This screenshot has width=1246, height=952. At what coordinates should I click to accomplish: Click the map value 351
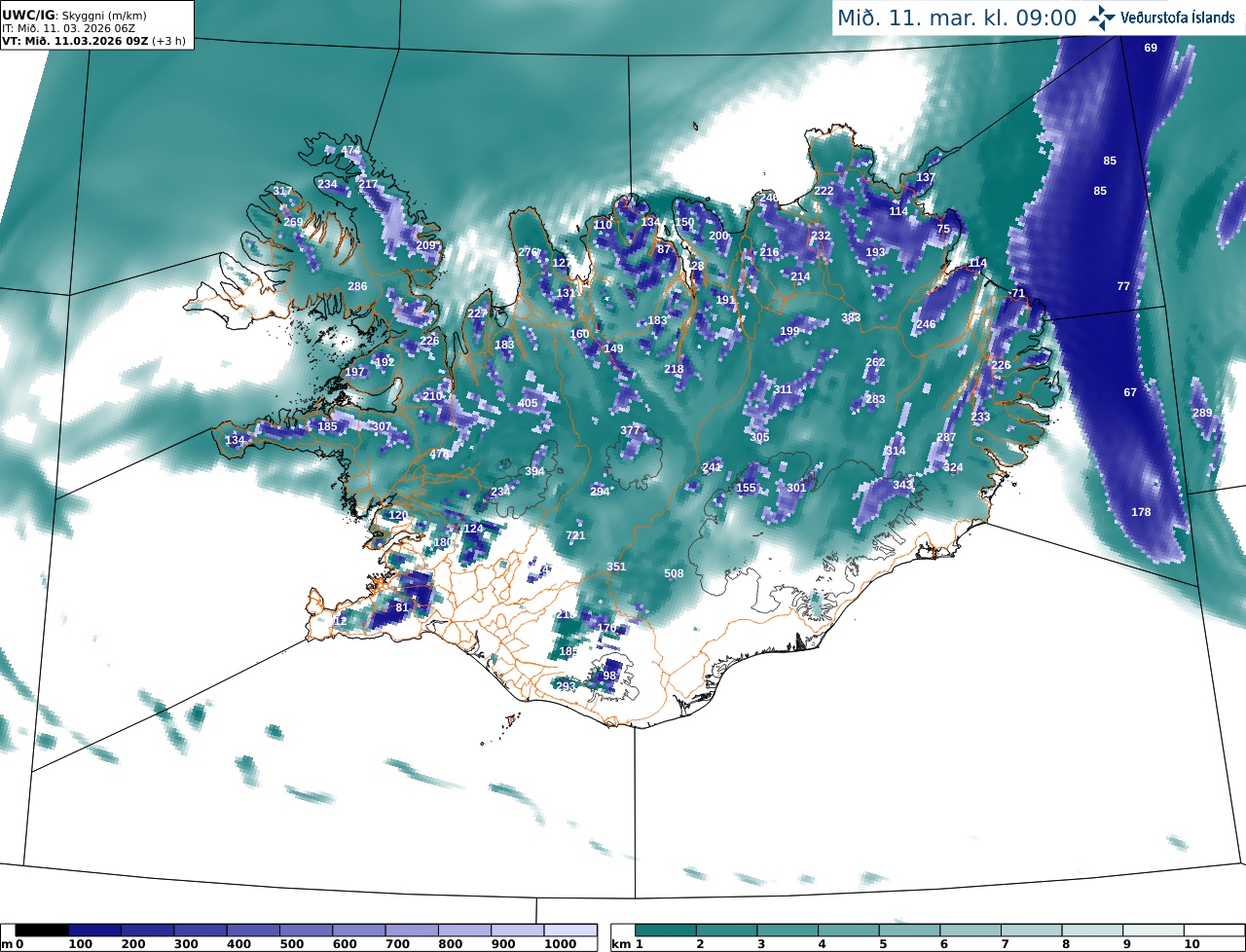click(x=616, y=567)
